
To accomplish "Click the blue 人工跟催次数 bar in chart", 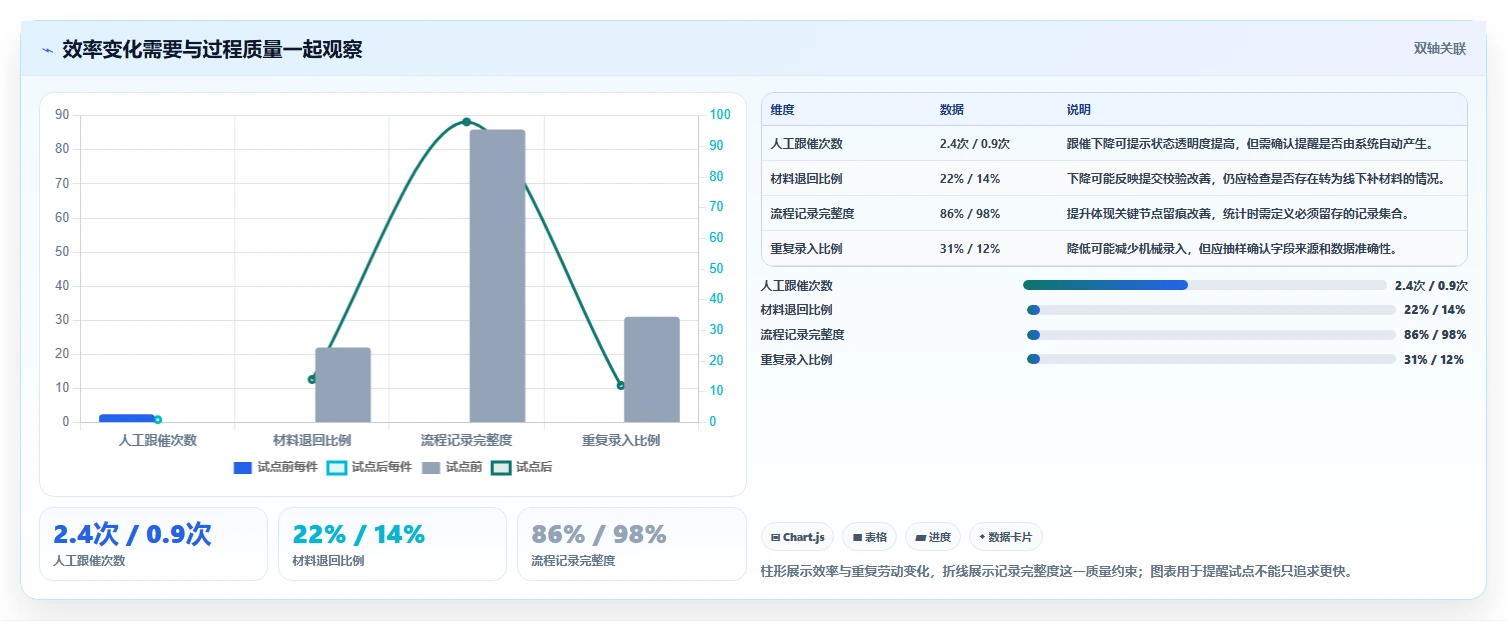I will 127,418.
